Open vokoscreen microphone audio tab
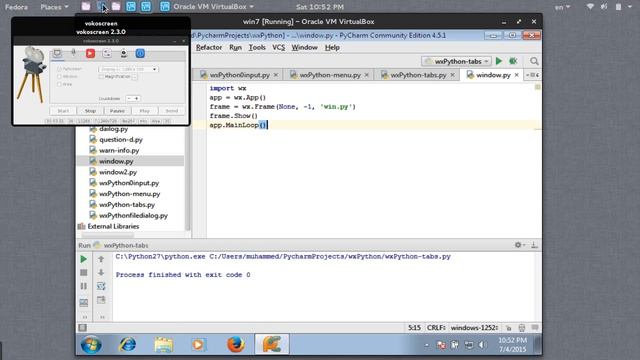Viewport: 640px width, 360px height. [x=73, y=53]
